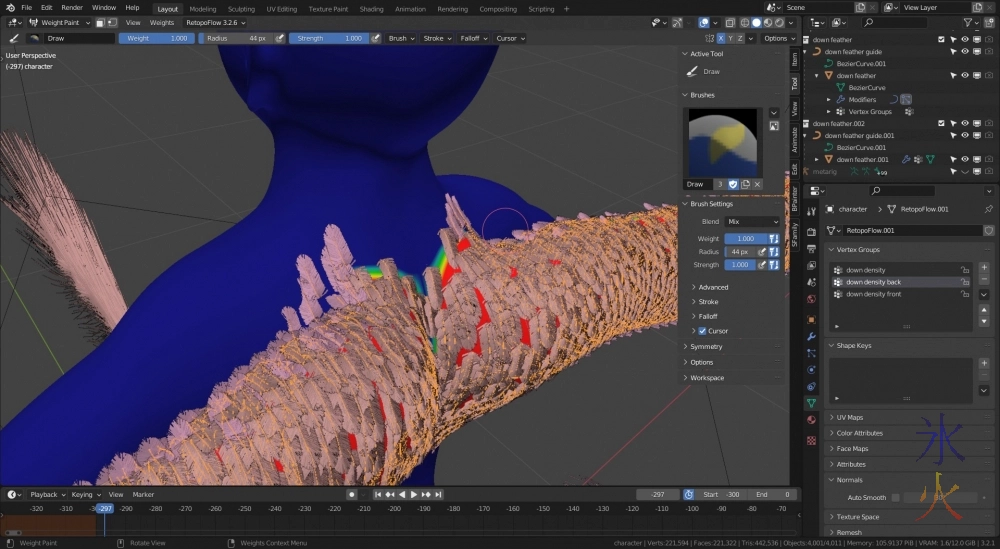1000x549 pixels.
Task: Open the RetopoFlow 3.2.6 button
Action: [211, 22]
